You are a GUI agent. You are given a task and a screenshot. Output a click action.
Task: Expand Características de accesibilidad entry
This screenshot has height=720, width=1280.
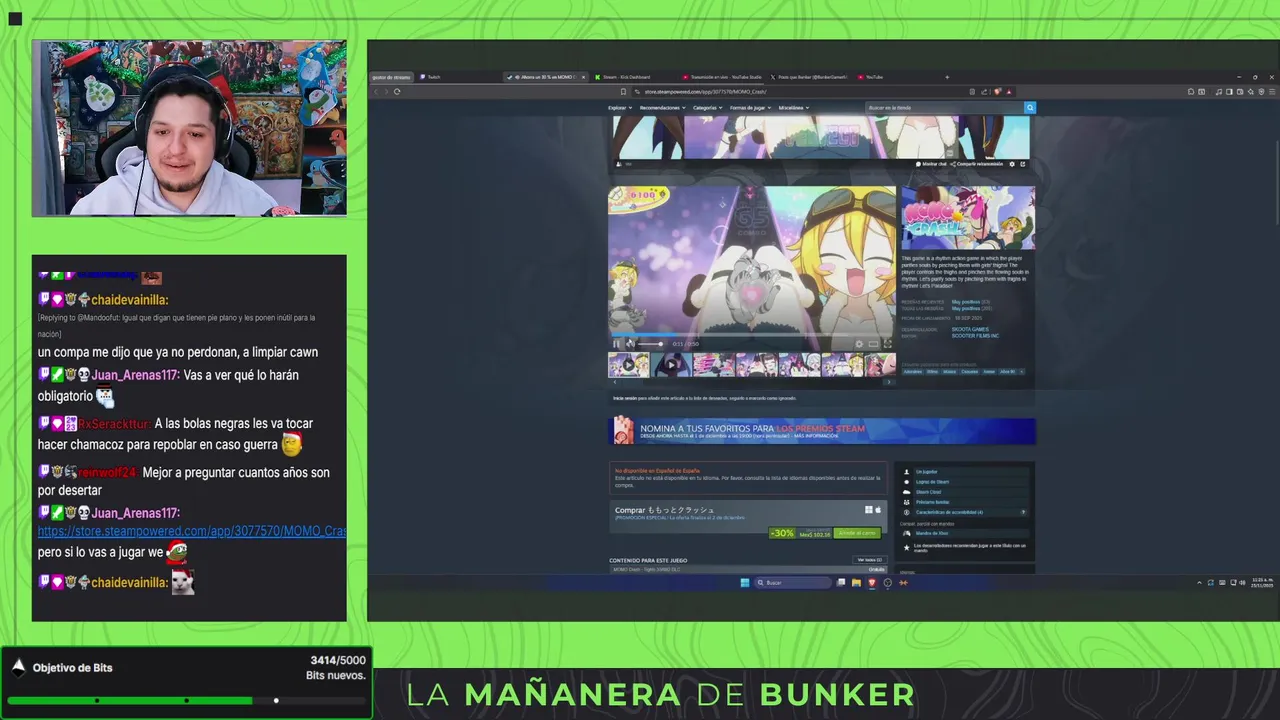(x=965, y=512)
